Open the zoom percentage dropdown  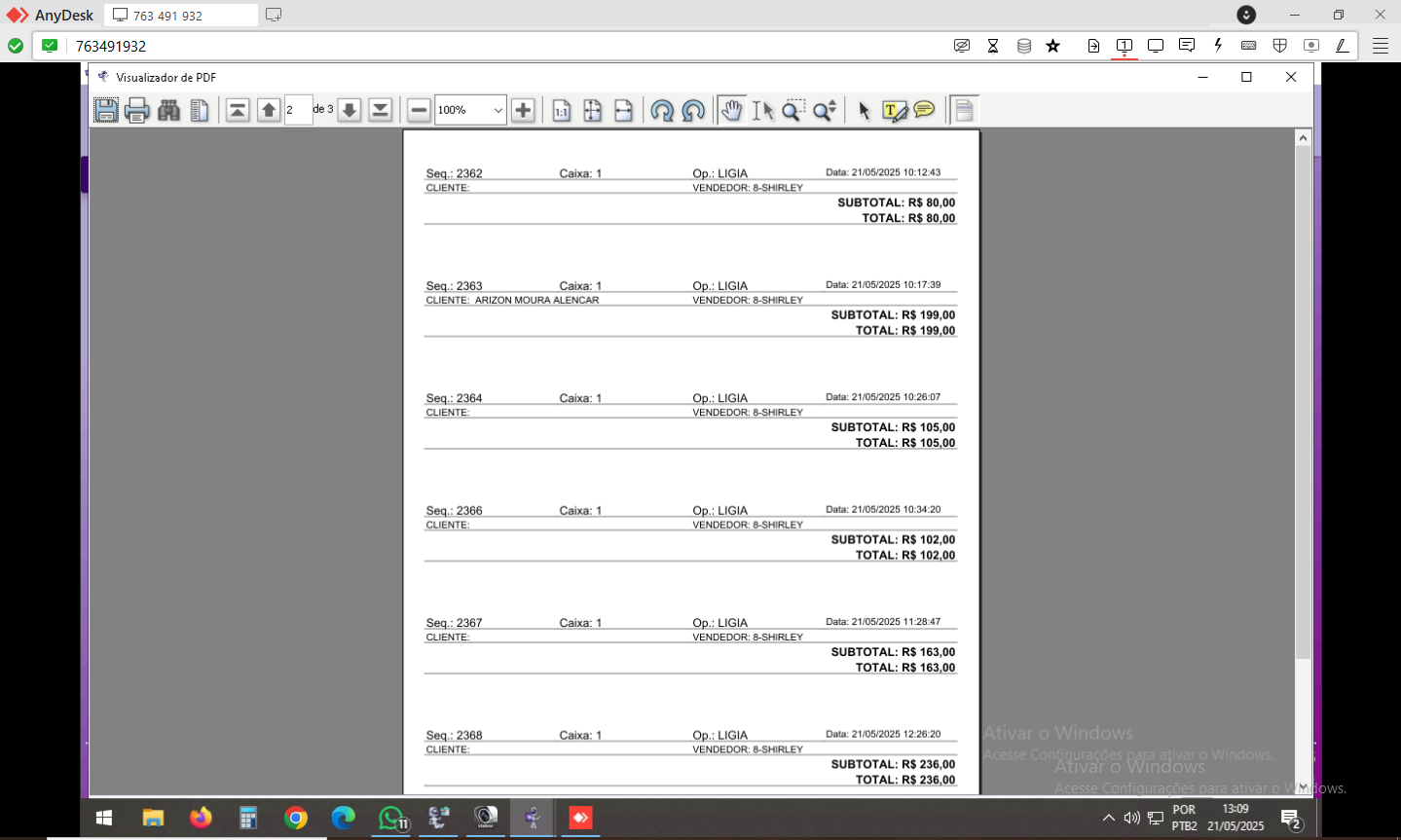coord(498,110)
